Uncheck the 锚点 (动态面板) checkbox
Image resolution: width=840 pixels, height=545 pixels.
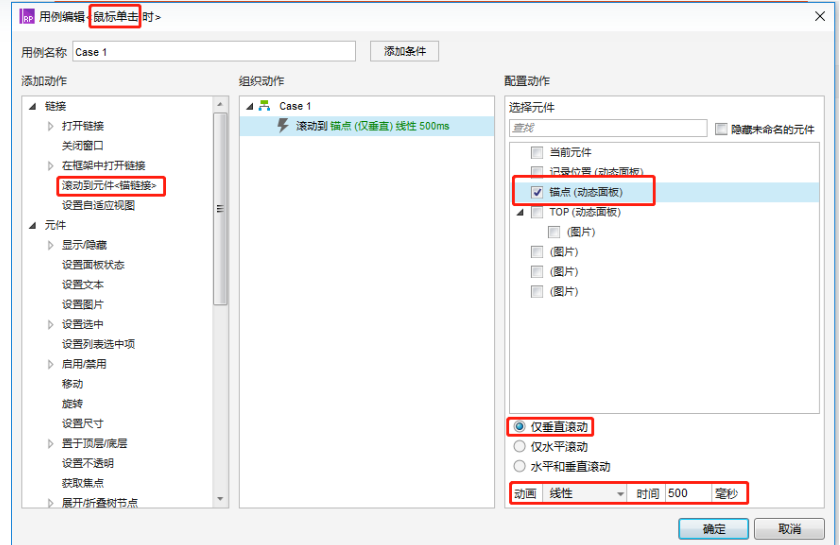click(x=537, y=191)
